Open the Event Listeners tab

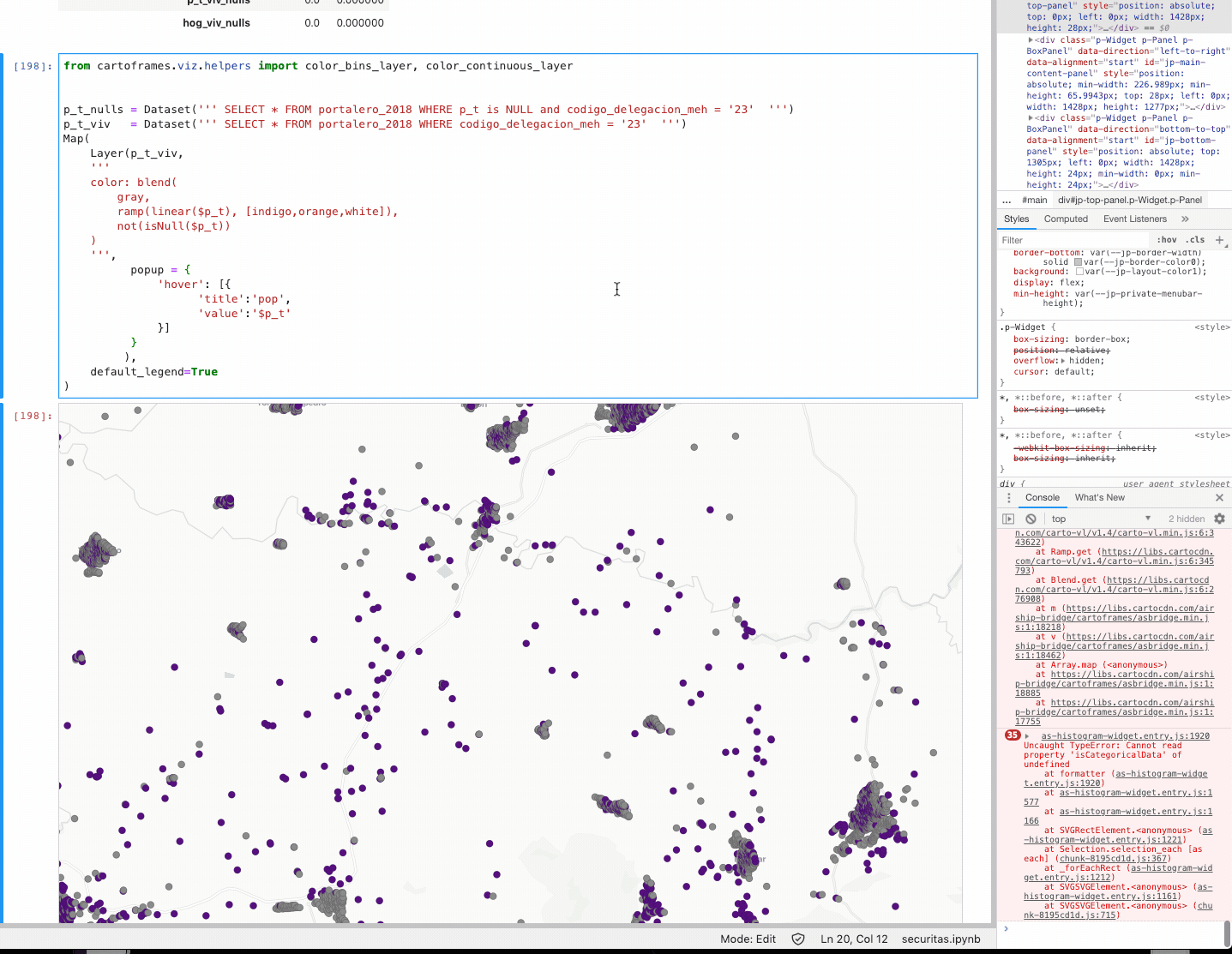(x=1135, y=219)
